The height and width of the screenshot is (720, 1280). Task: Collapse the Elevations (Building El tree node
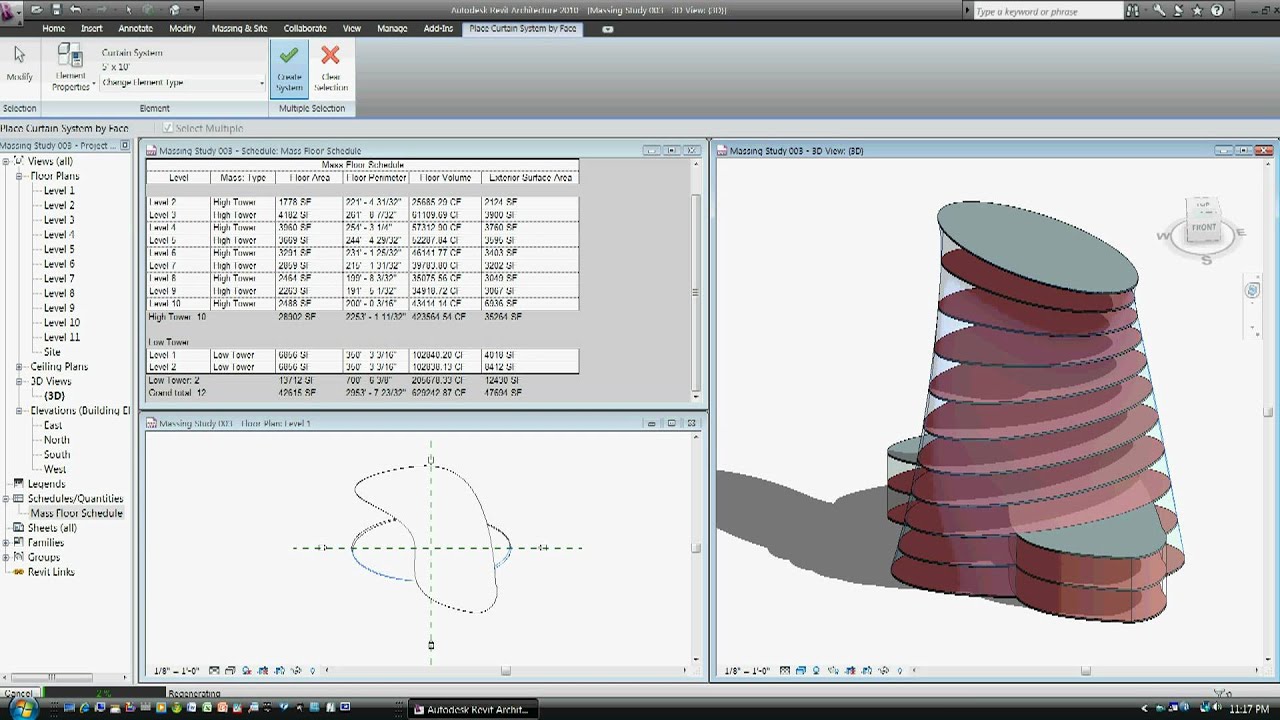(19, 411)
